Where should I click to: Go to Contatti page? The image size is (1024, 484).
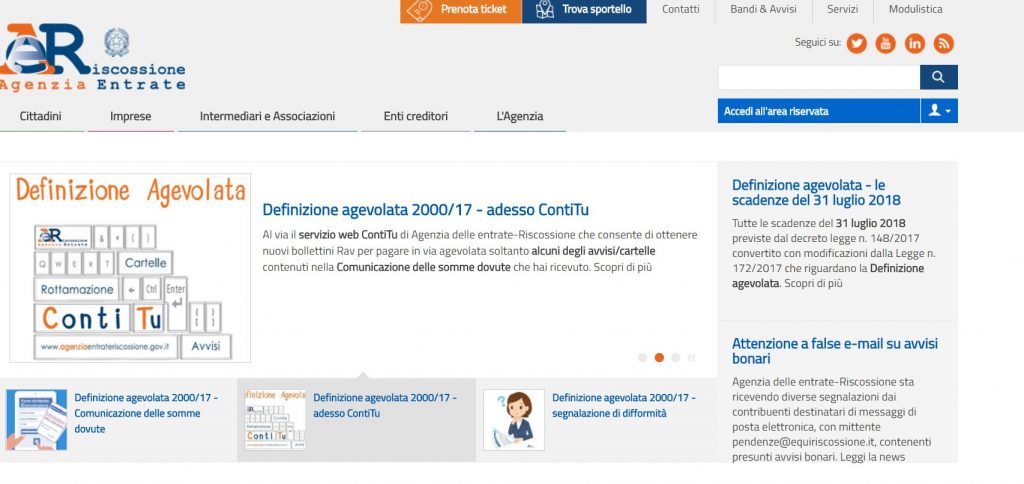click(680, 9)
